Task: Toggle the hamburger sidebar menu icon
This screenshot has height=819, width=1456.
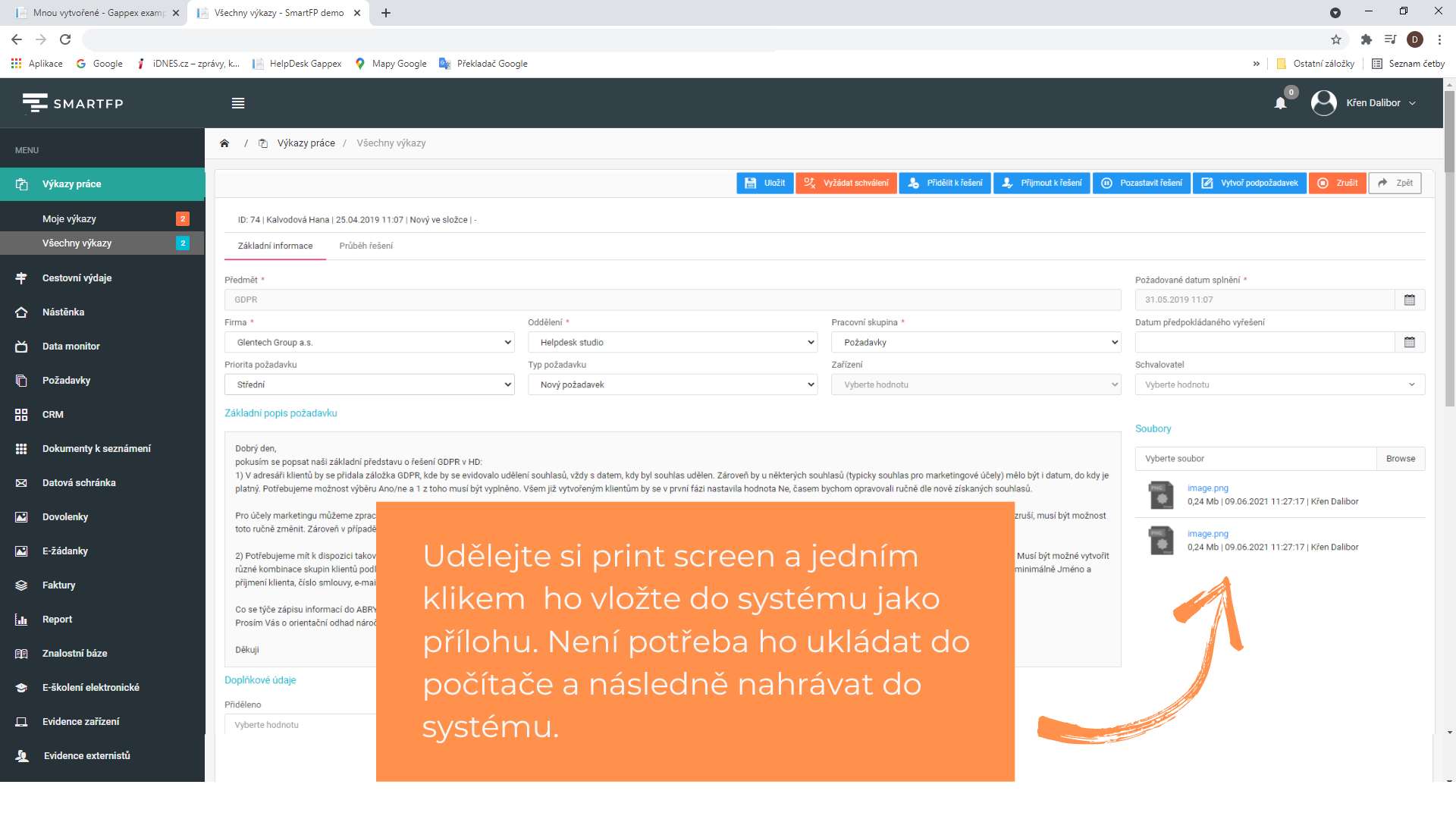Action: tap(238, 103)
